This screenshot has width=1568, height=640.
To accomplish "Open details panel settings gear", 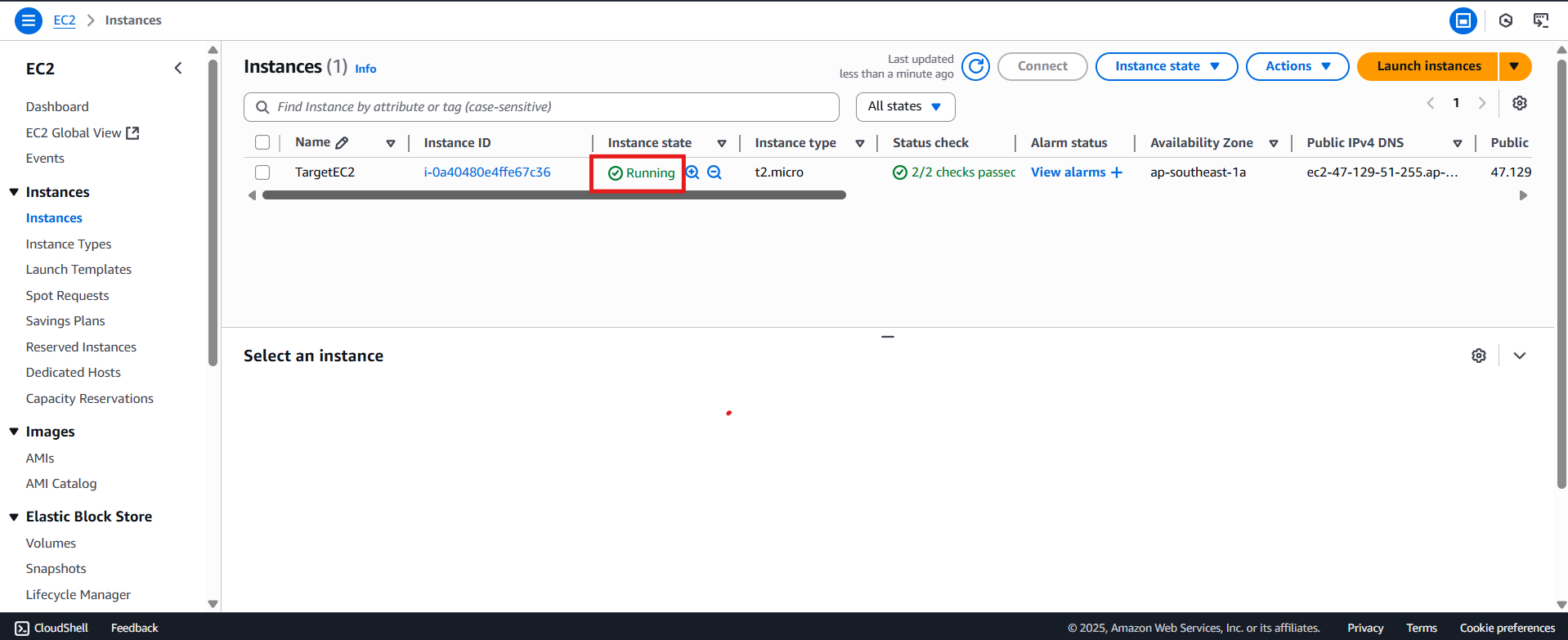I will tap(1479, 356).
